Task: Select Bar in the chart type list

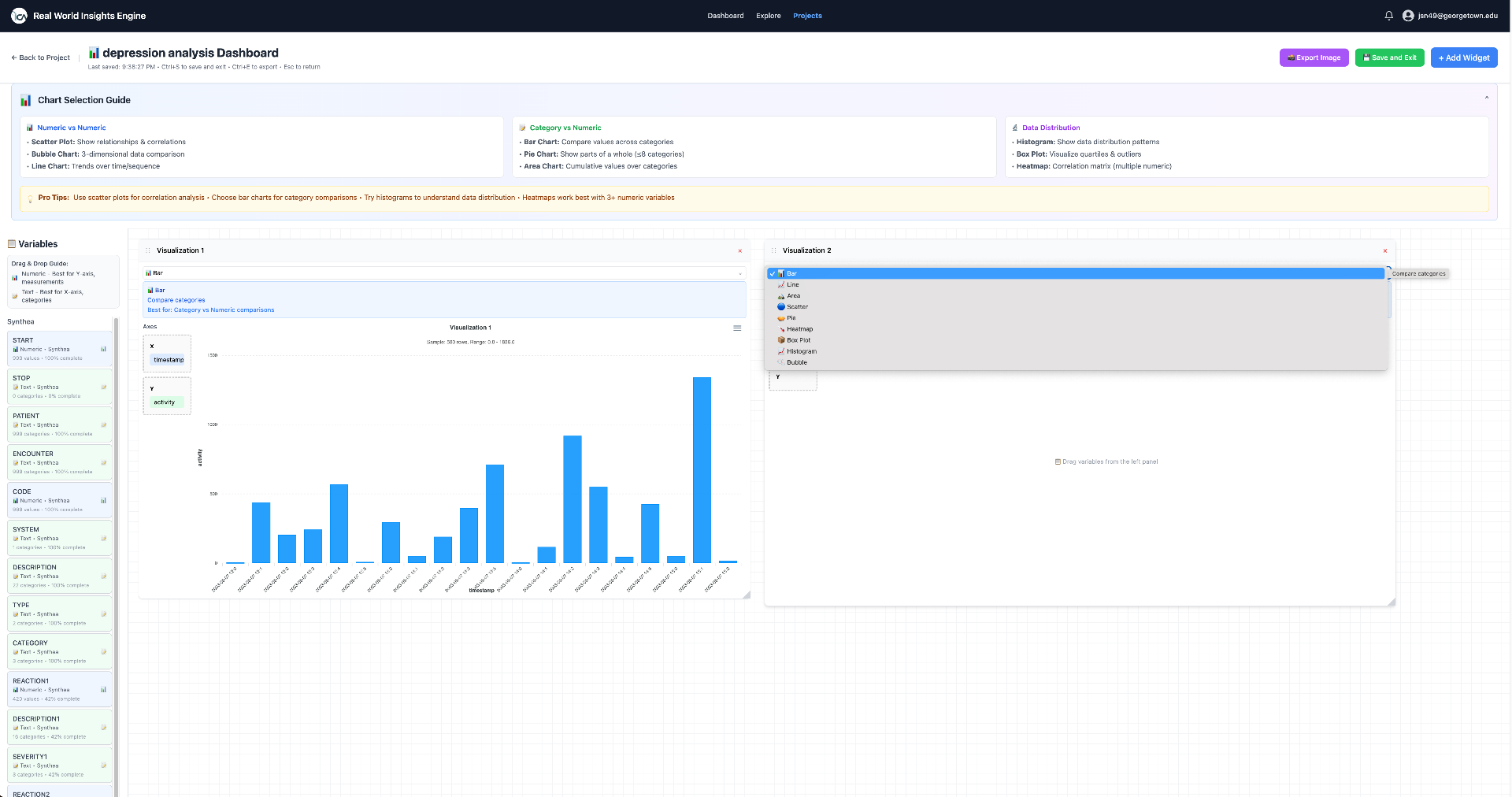Action: (x=1076, y=273)
